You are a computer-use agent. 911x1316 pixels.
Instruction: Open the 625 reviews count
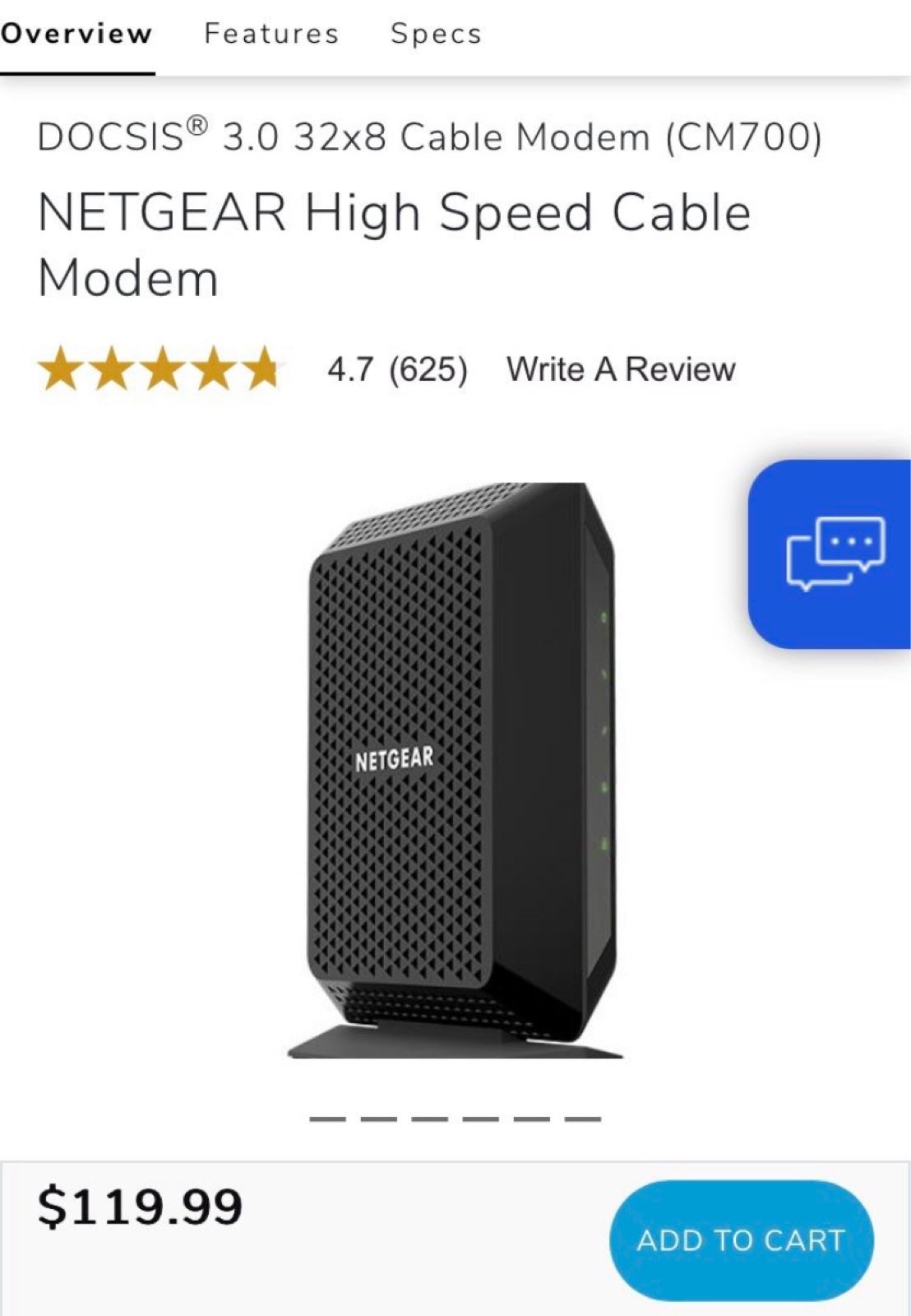(428, 369)
